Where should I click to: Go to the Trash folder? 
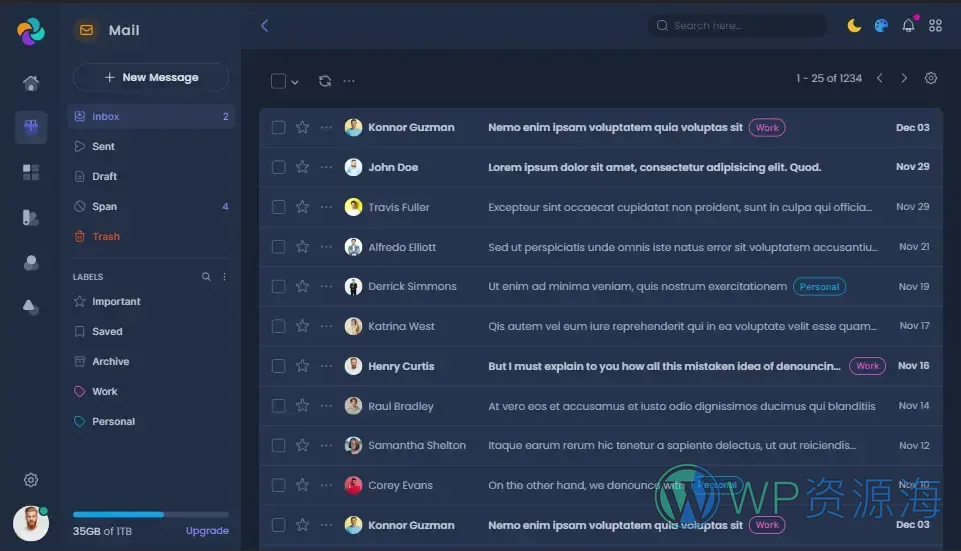coord(105,237)
